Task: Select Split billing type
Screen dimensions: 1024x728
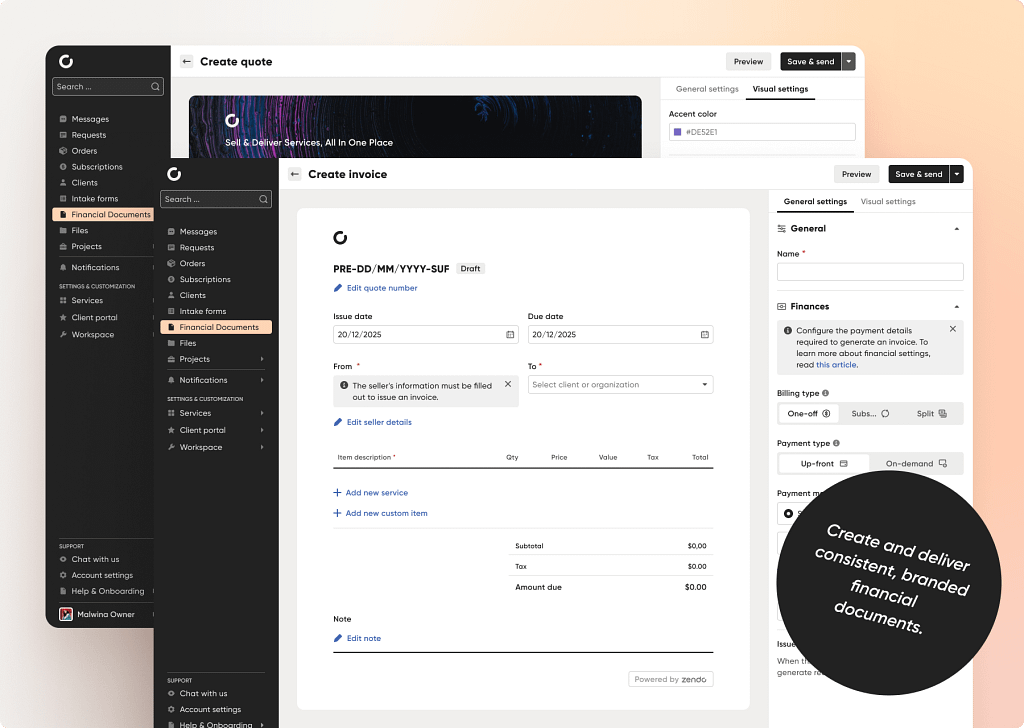Action: click(x=931, y=413)
